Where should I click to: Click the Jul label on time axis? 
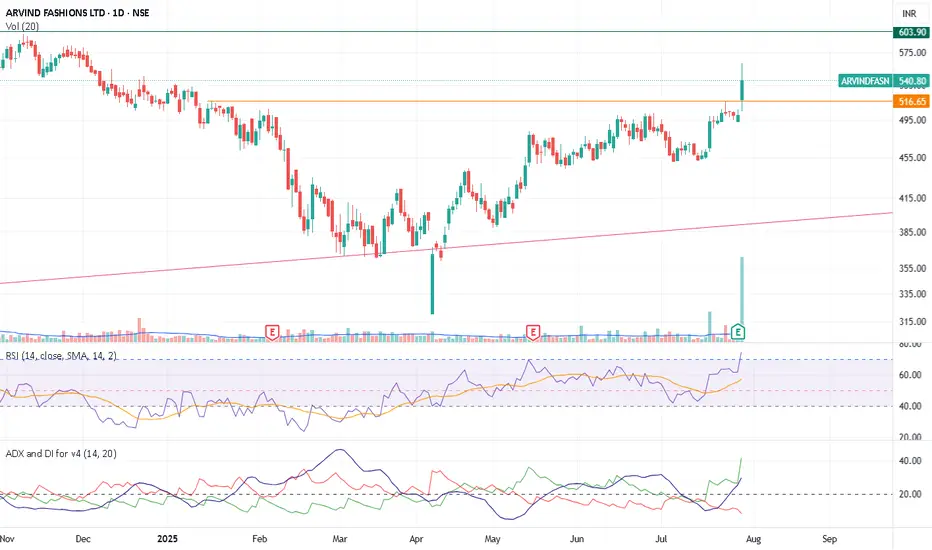(x=661, y=539)
